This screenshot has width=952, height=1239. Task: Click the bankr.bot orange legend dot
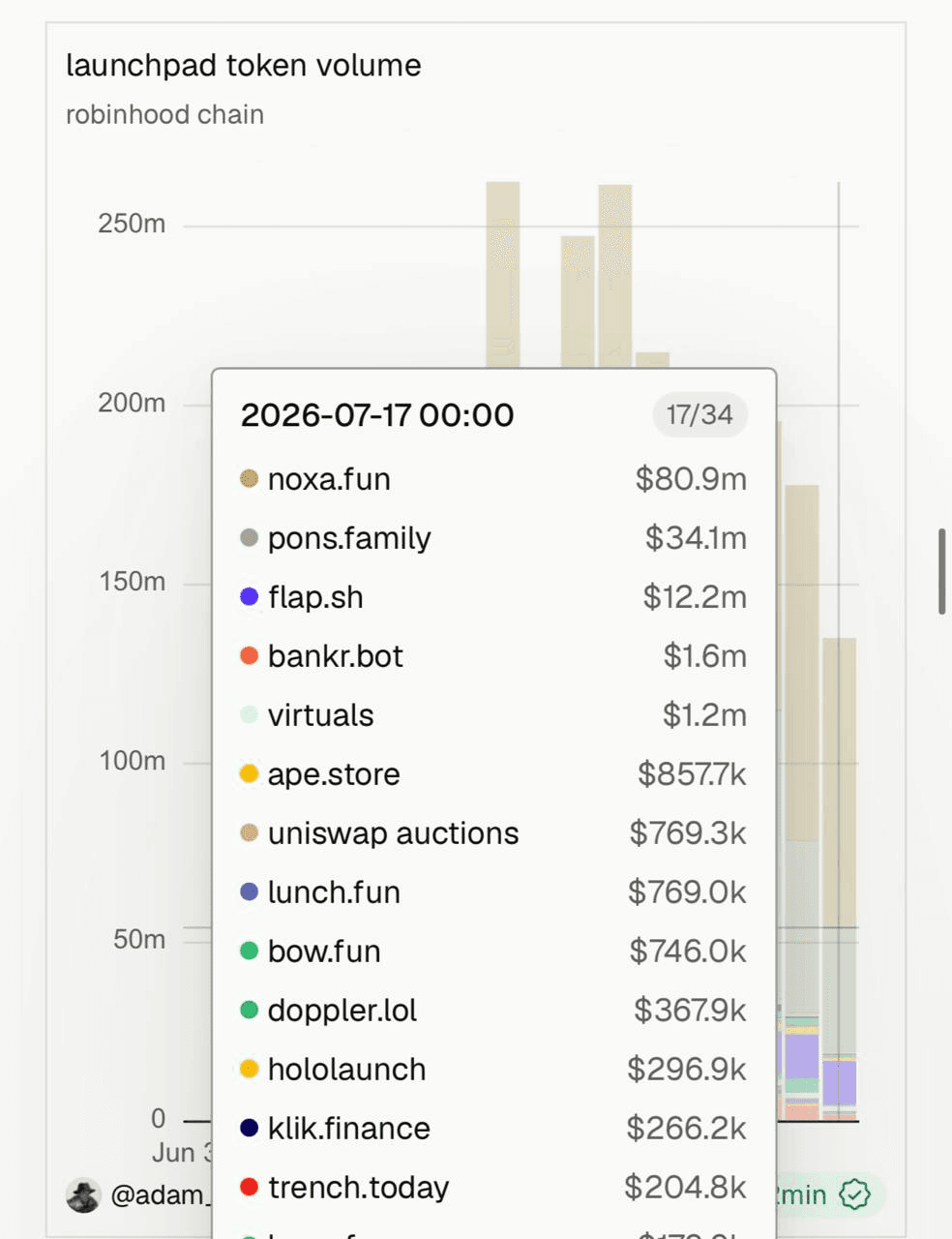(x=249, y=656)
